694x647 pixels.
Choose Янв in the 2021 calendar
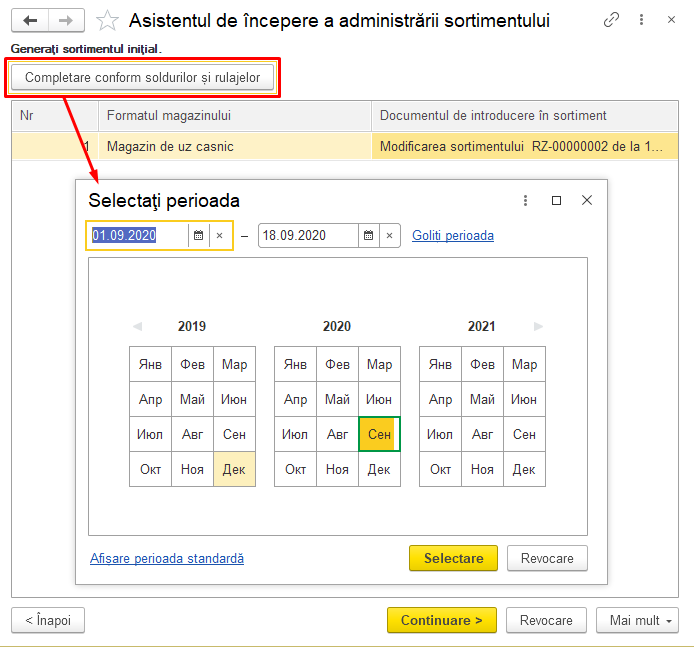tap(440, 364)
